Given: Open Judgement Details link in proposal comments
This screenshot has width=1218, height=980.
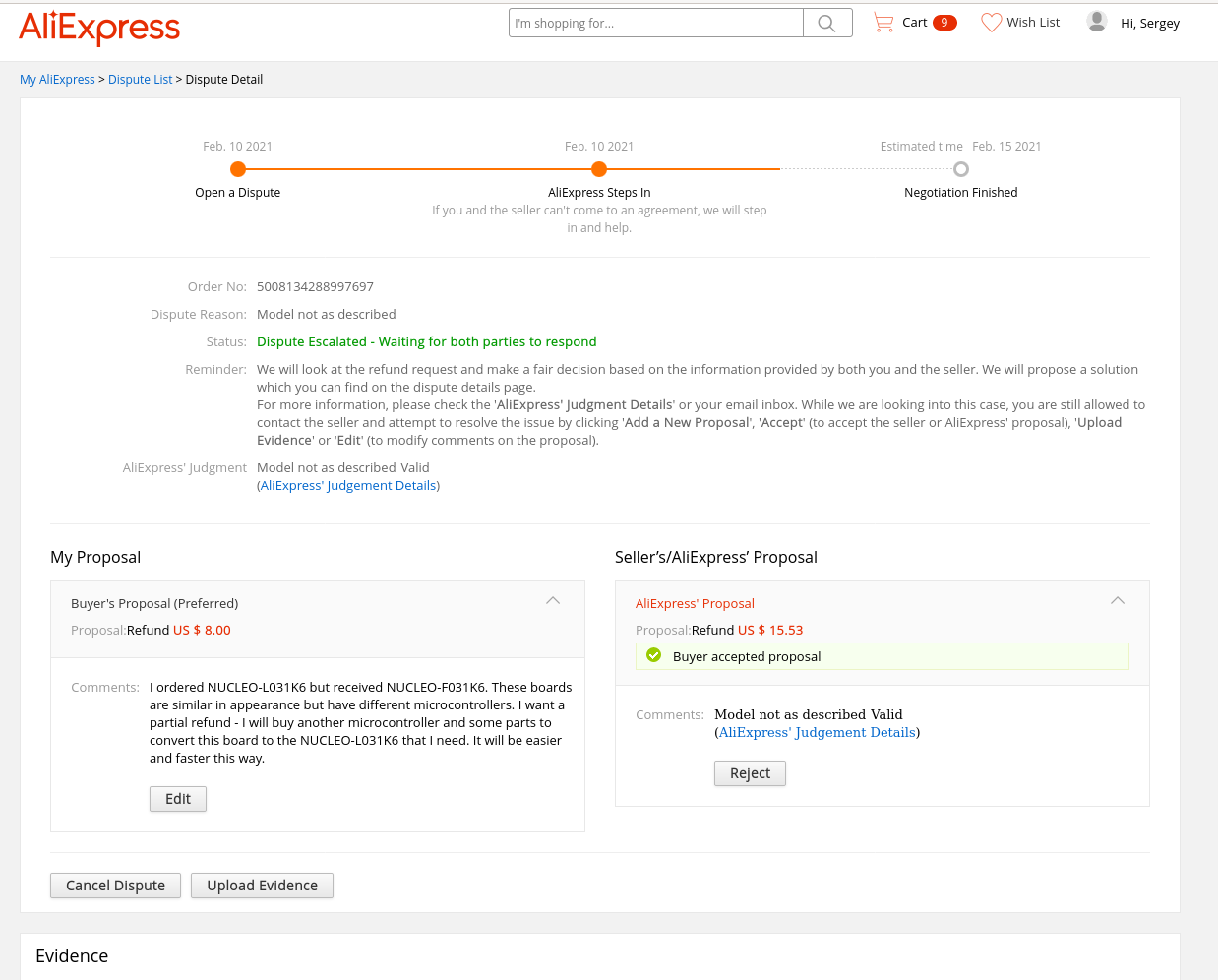Looking at the screenshot, I should point(818,733).
